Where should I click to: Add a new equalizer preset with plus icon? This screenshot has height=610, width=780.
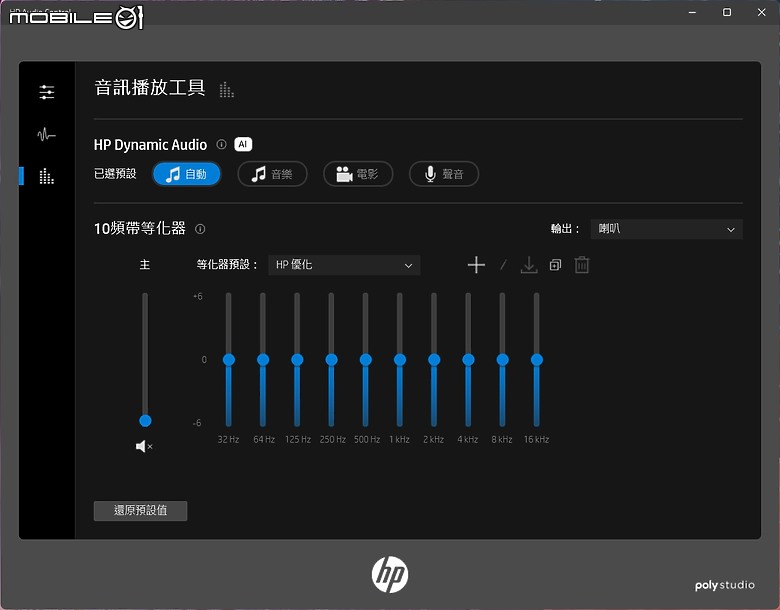coord(476,265)
